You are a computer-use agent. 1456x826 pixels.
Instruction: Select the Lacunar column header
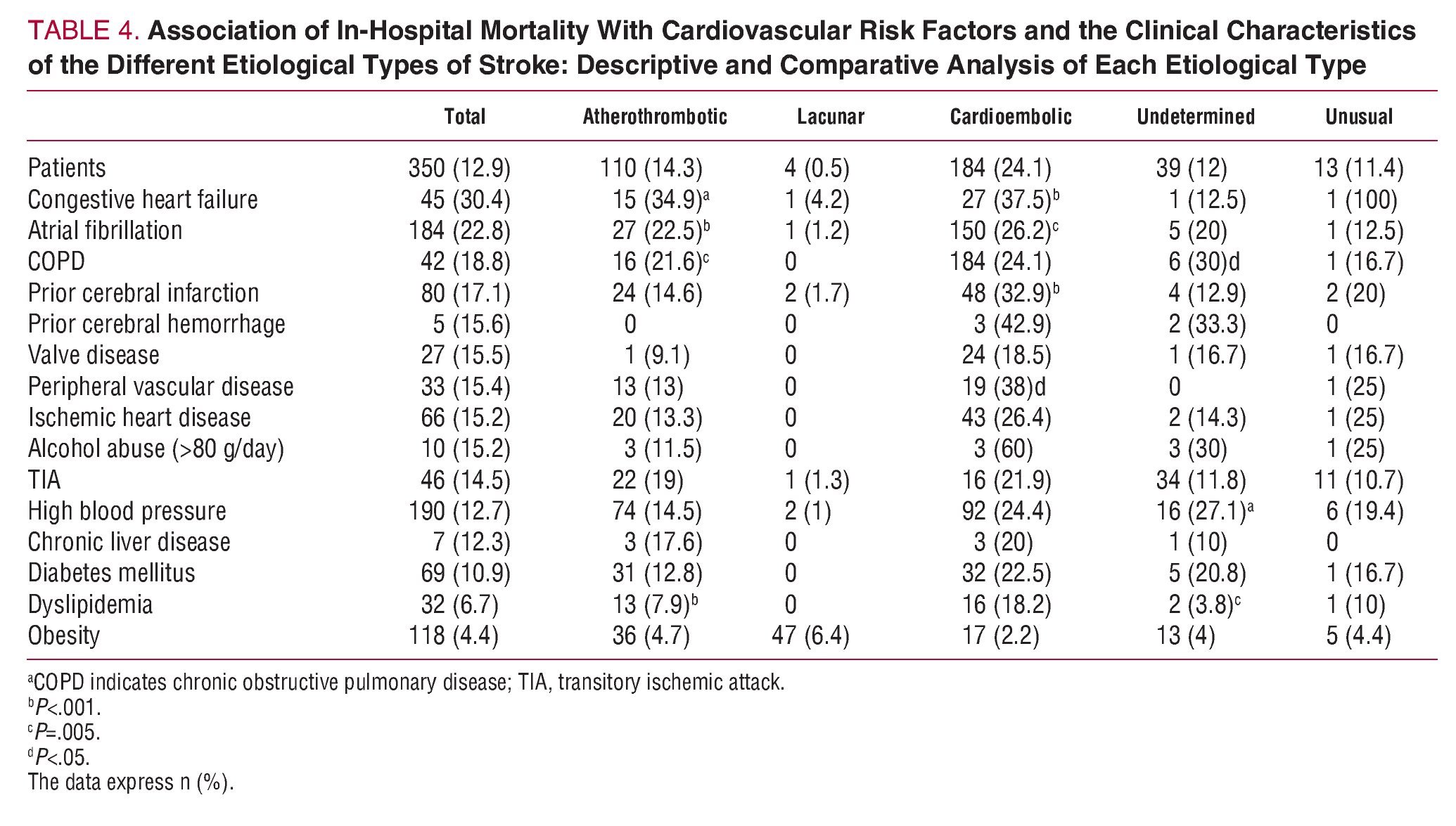(x=830, y=117)
